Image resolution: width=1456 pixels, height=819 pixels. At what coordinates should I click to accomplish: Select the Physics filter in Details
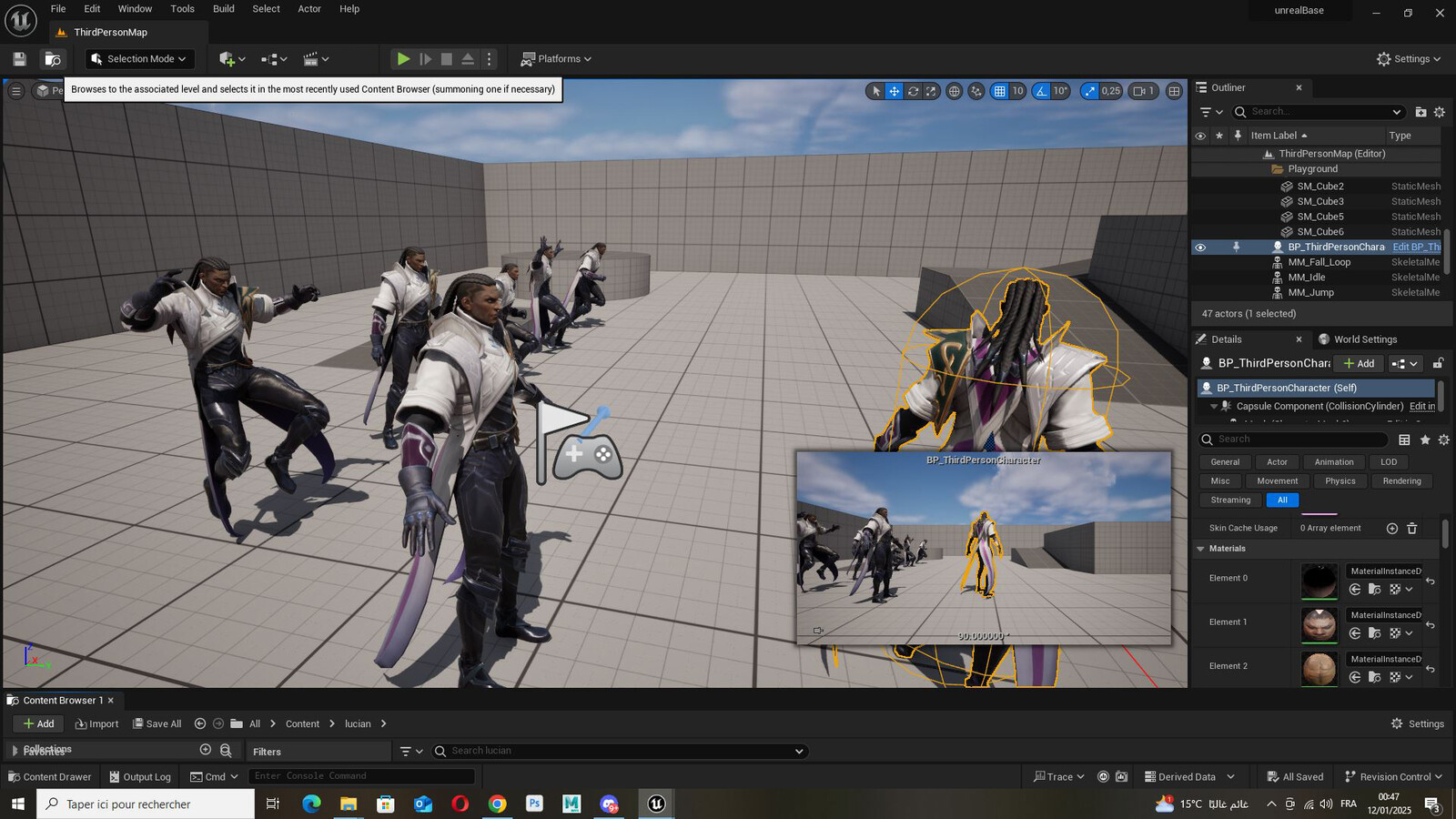click(1340, 481)
